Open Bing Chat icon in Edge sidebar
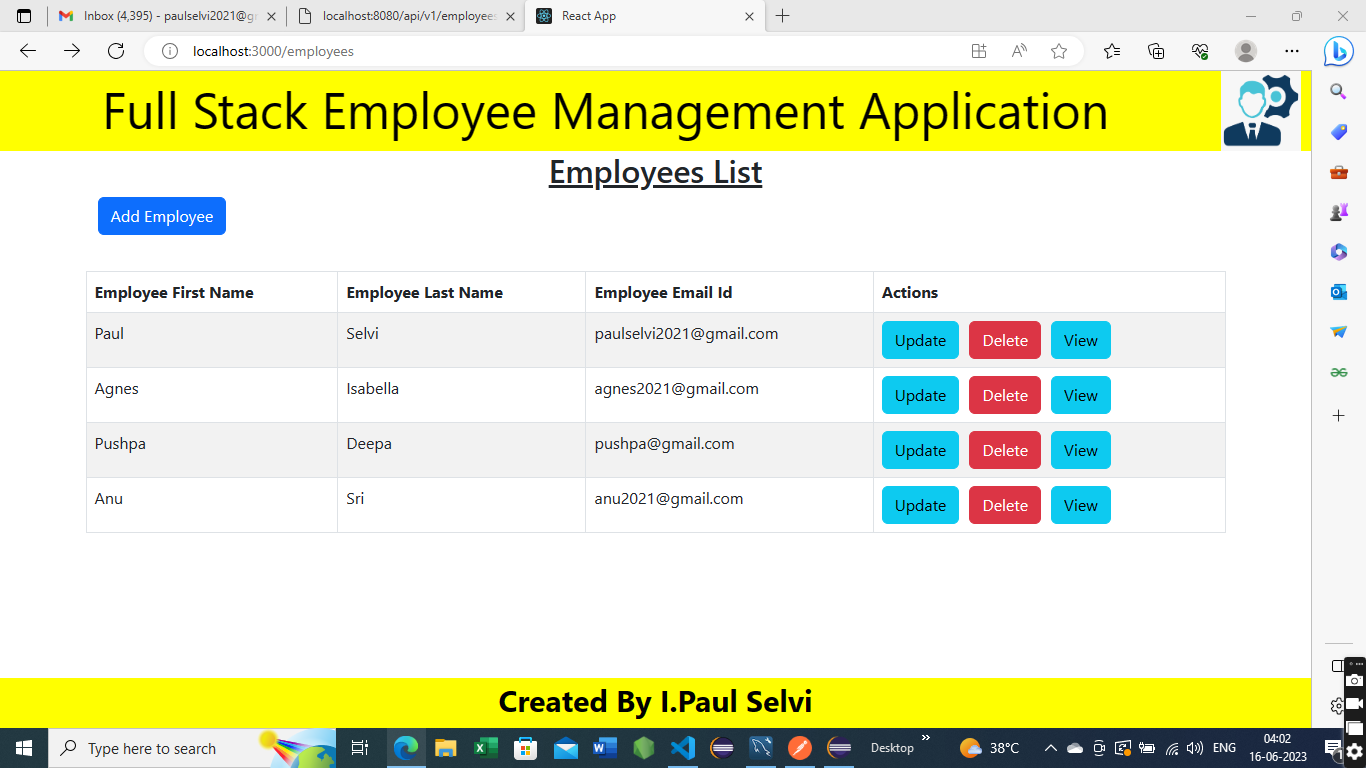Screen dimensions: 1366x768 pyautogui.click(x=1338, y=51)
